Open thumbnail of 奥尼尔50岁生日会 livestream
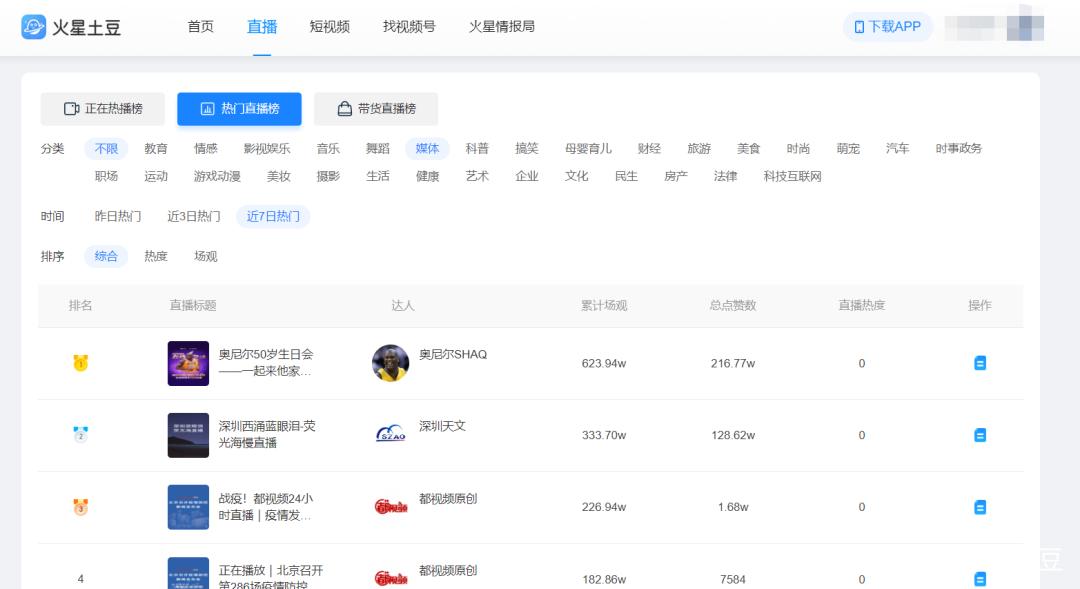Screen dimensions: 1080x589 pyautogui.click(x=188, y=363)
